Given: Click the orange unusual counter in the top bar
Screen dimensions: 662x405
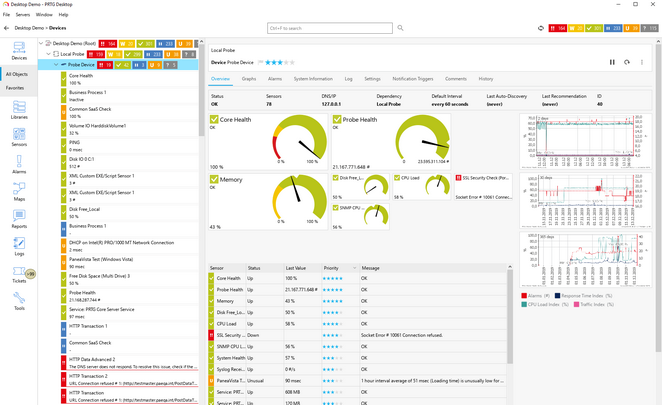Looking at the screenshot, I should pyautogui.click(x=631, y=28).
